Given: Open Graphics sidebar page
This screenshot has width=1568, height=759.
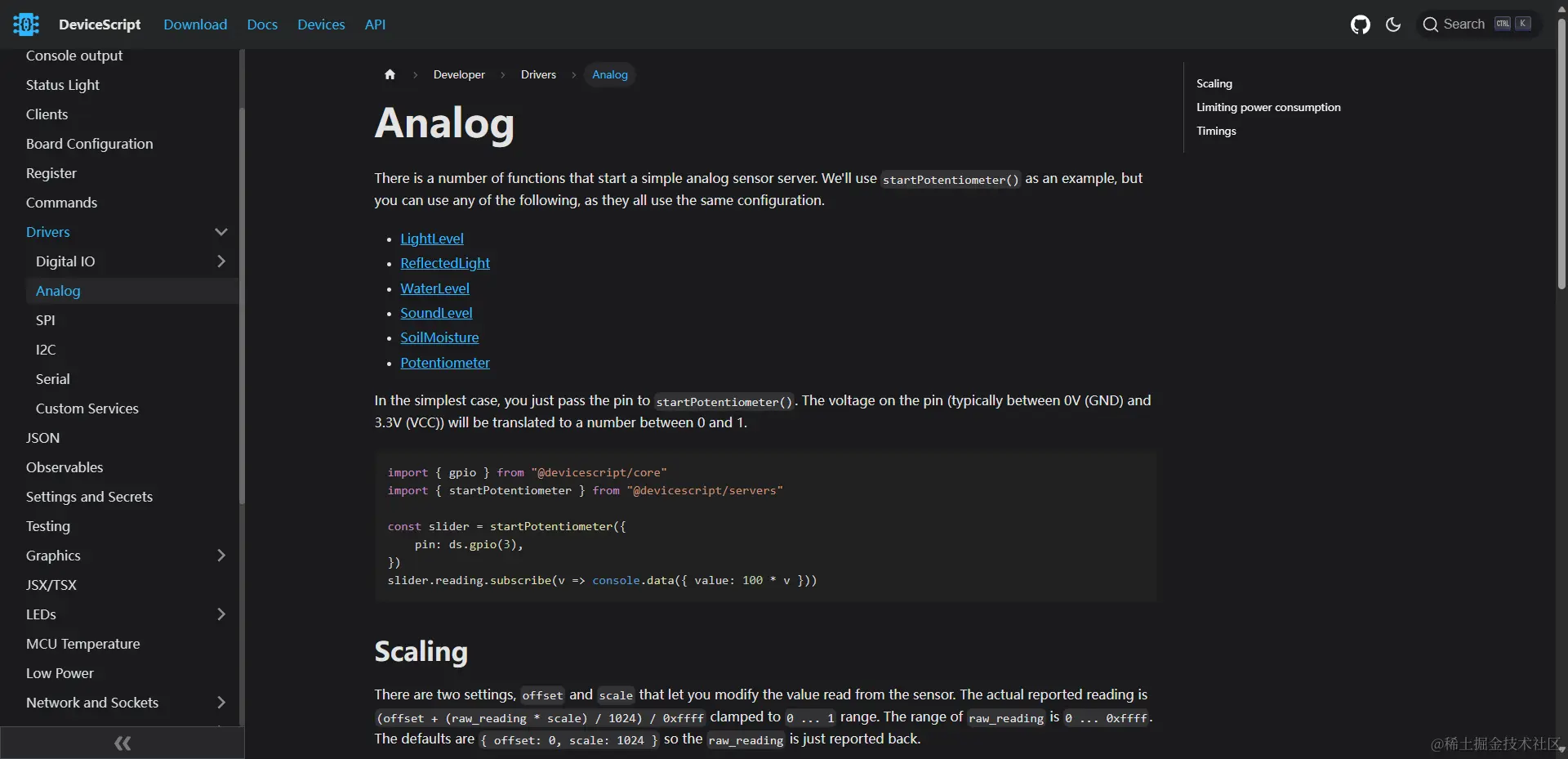Looking at the screenshot, I should 53,556.
